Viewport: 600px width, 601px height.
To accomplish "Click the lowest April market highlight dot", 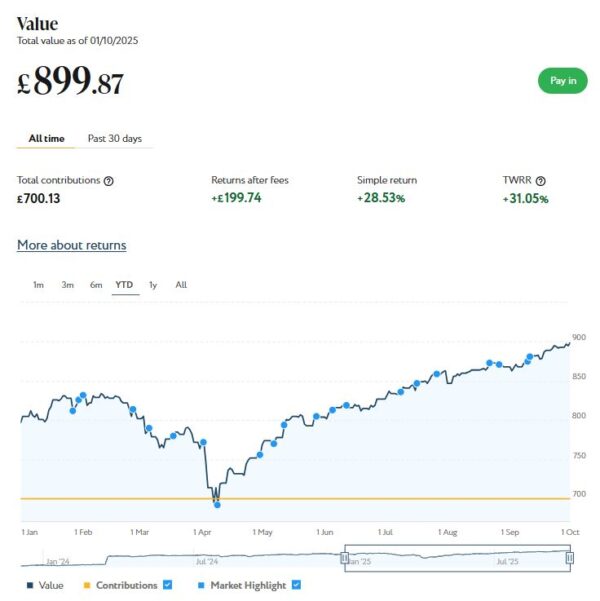I will point(217,505).
